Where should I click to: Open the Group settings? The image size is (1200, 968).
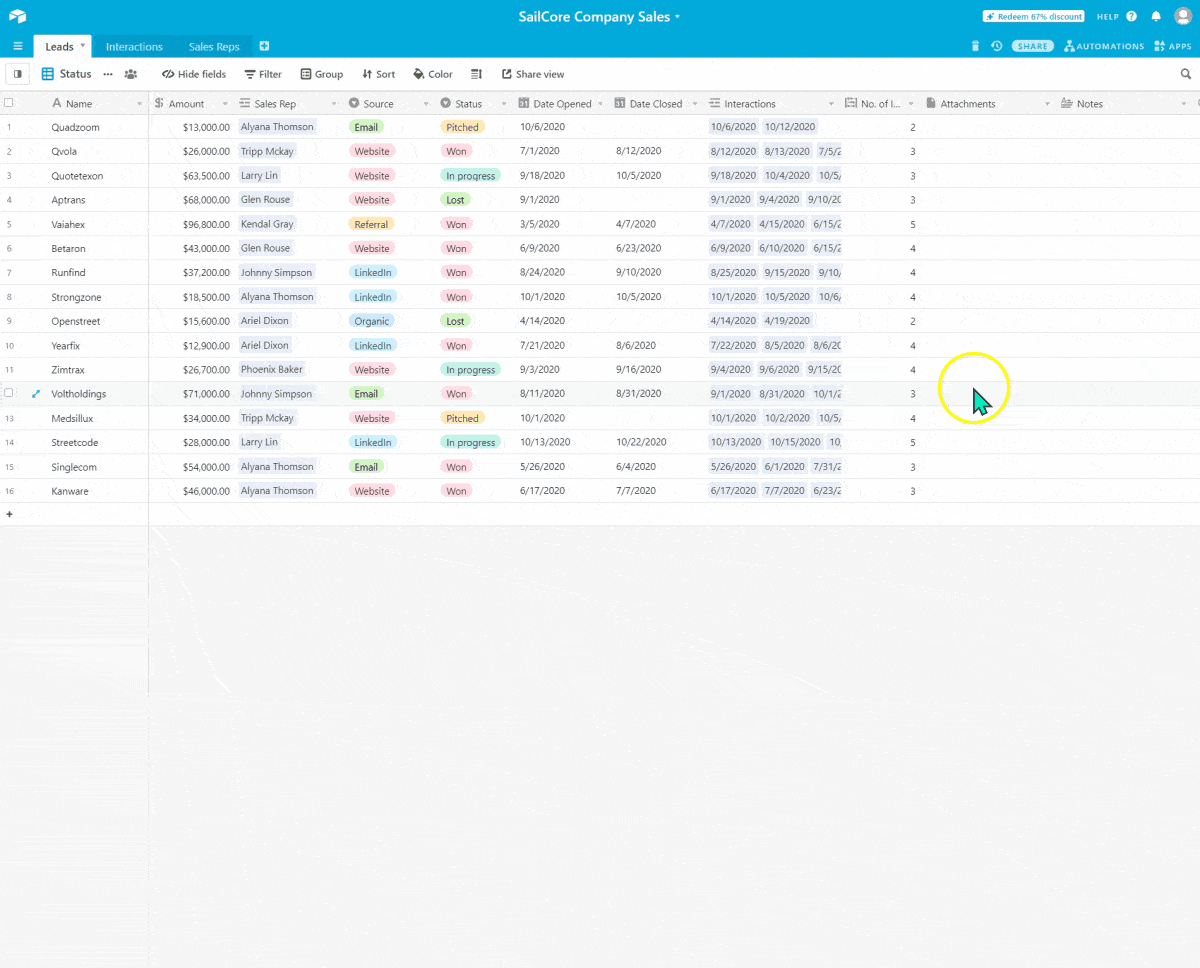pos(321,73)
